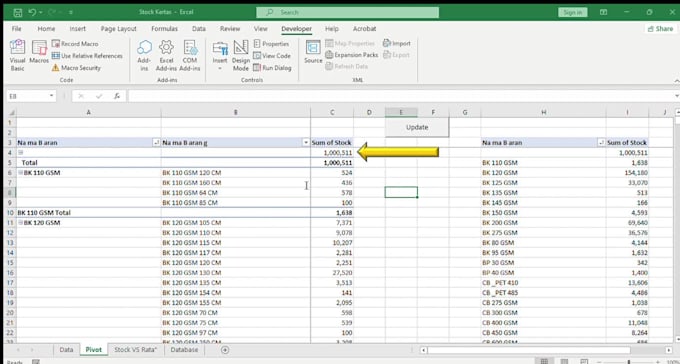Adjust the zoom slider

(628, 361)
